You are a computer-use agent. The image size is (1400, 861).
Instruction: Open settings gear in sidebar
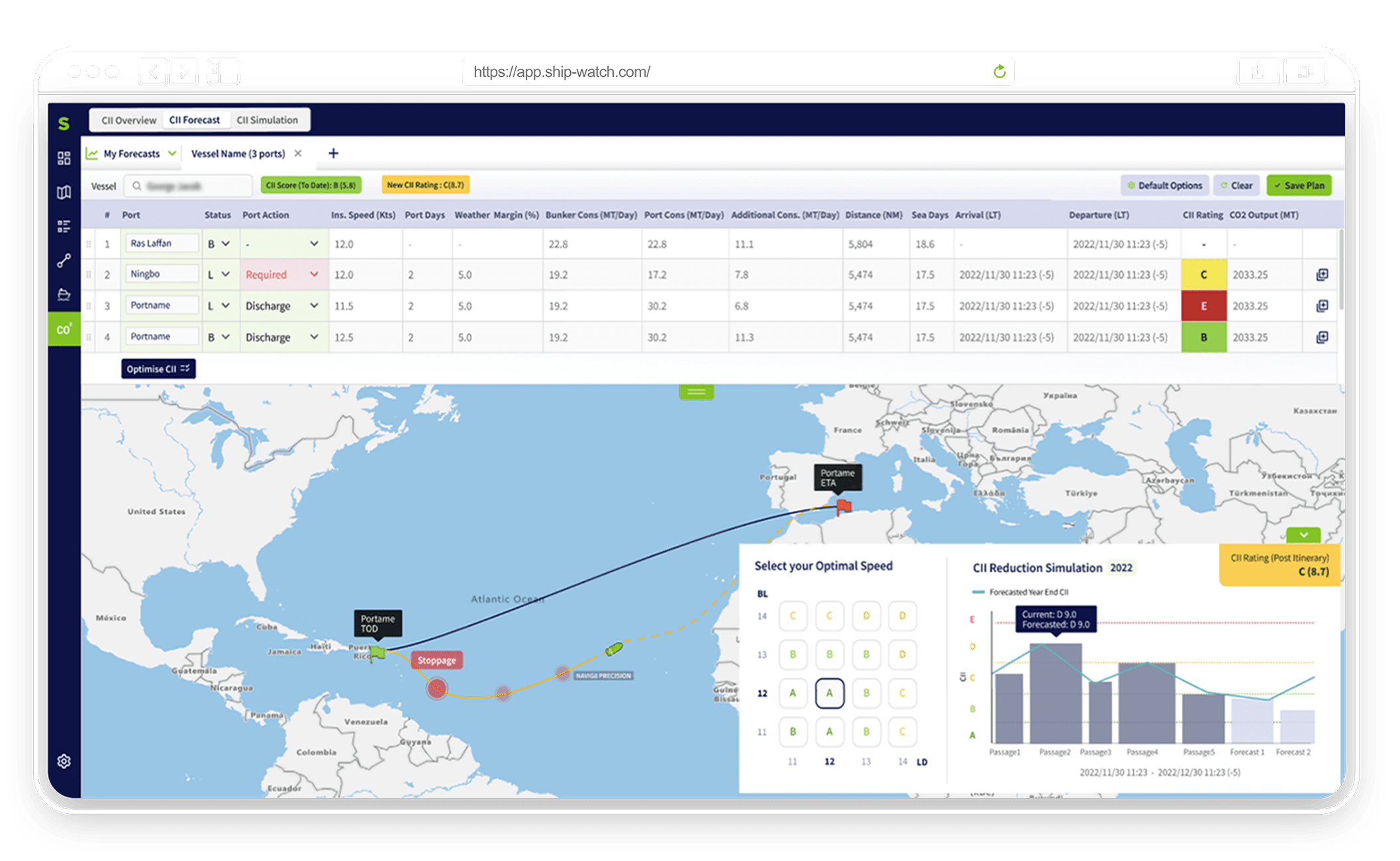click(x=64, y=762)
